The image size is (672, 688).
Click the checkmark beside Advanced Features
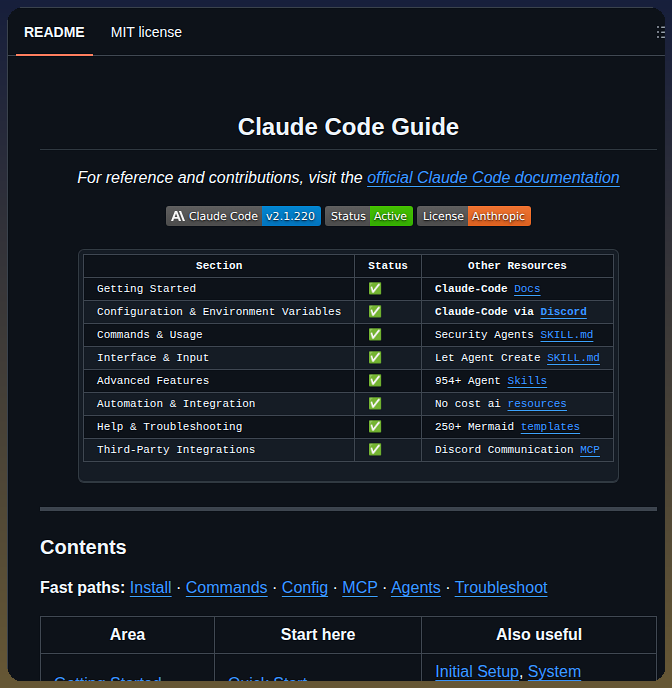[375, 380]
